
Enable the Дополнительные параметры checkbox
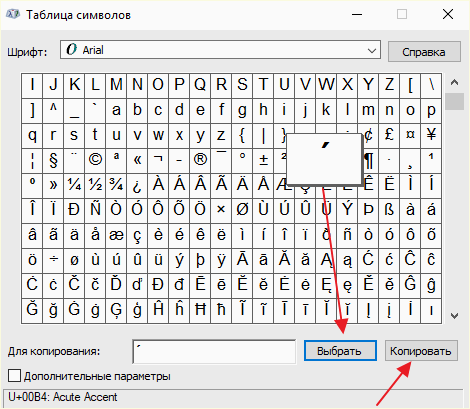coord(14,376)
